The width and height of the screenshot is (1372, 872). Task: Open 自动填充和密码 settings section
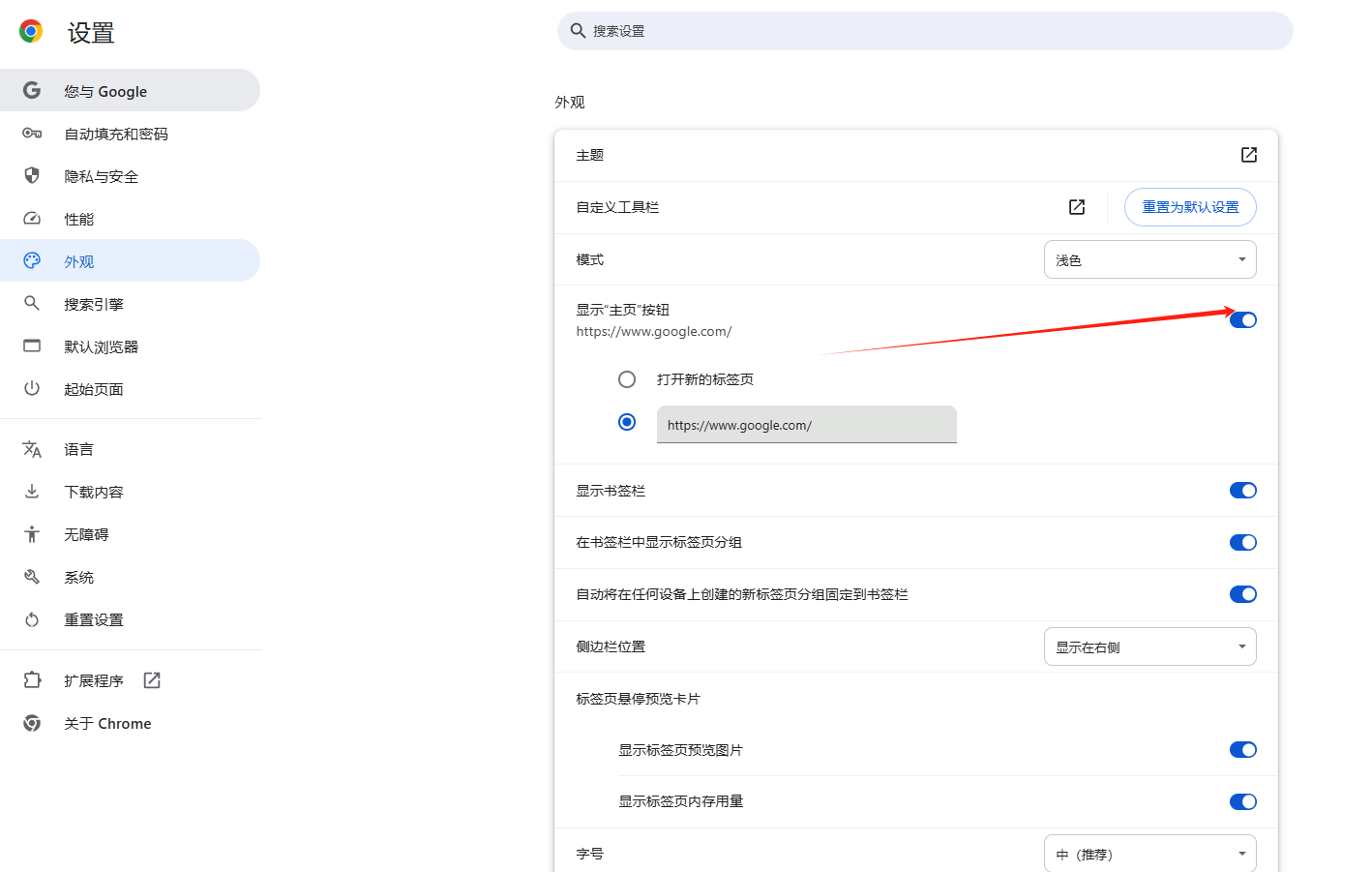pyautogui.click(x=130, y=134)
